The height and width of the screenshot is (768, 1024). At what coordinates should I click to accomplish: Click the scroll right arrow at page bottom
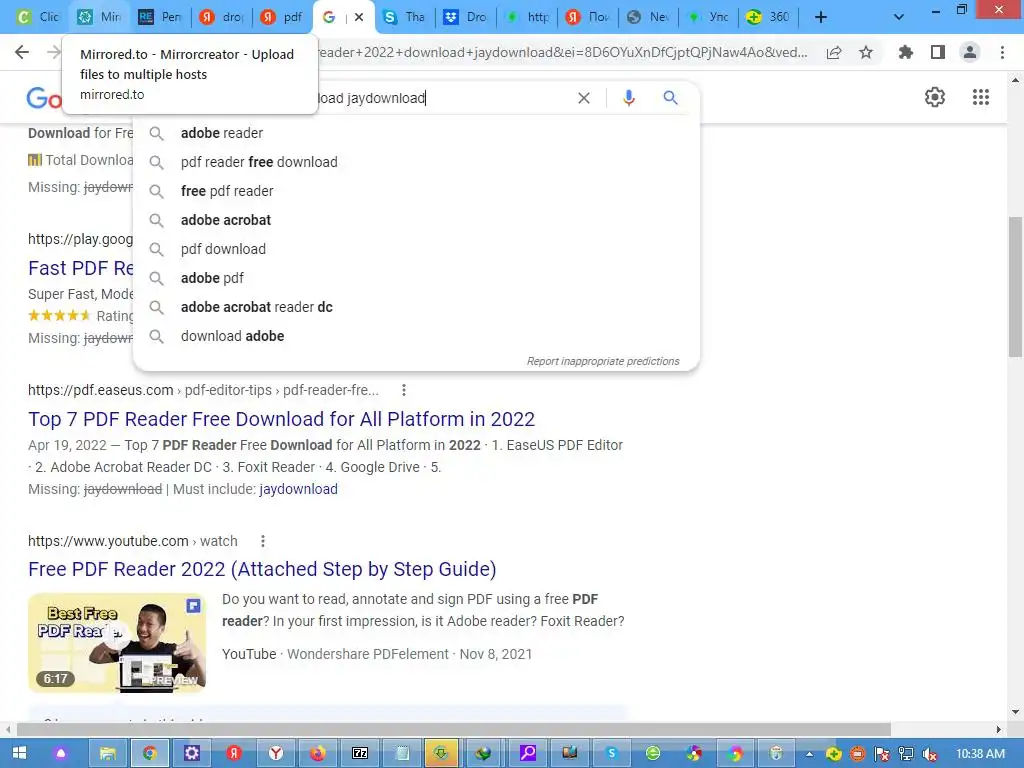tap(998, 729)
